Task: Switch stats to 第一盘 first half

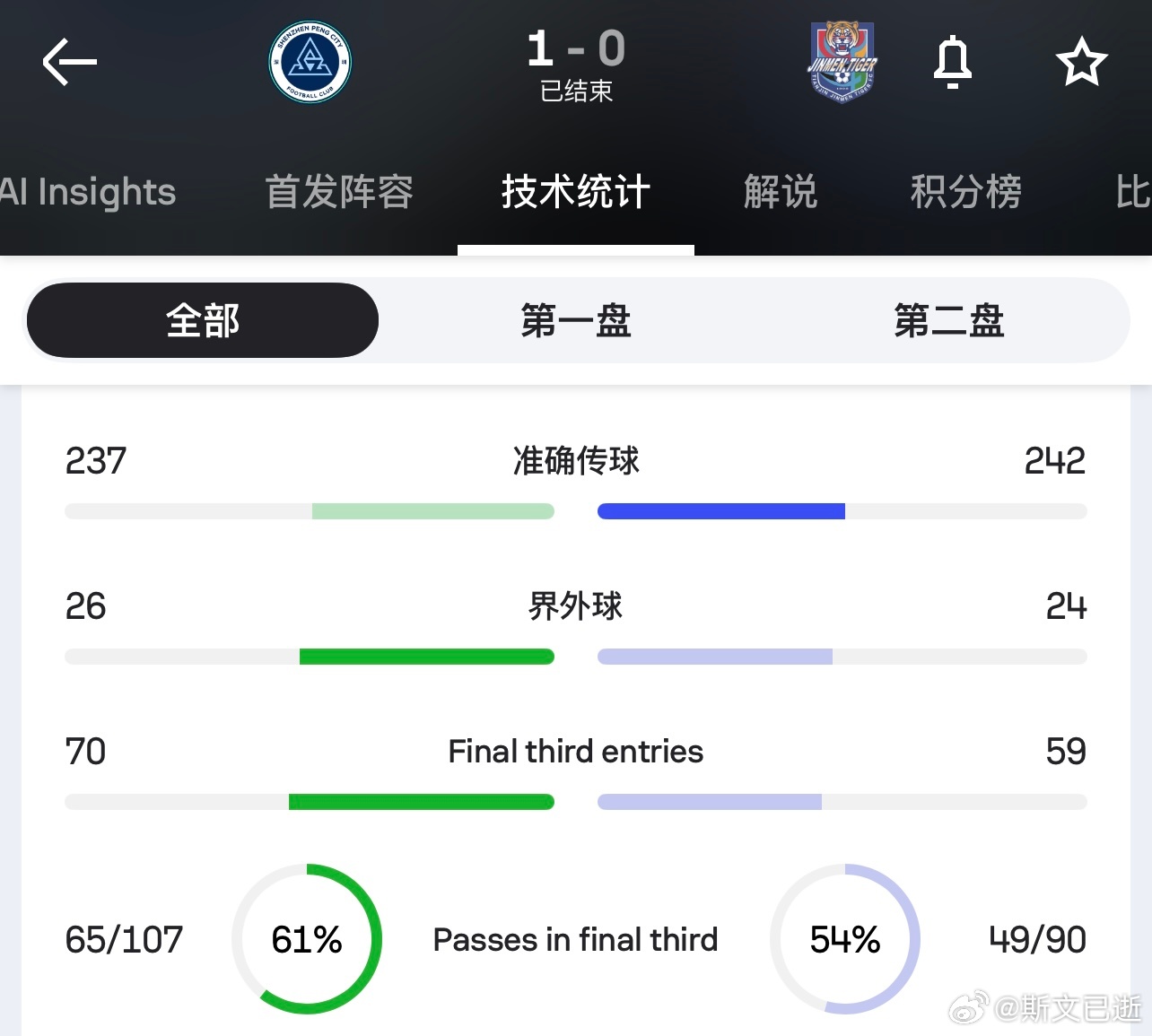Action: point(576,320)
